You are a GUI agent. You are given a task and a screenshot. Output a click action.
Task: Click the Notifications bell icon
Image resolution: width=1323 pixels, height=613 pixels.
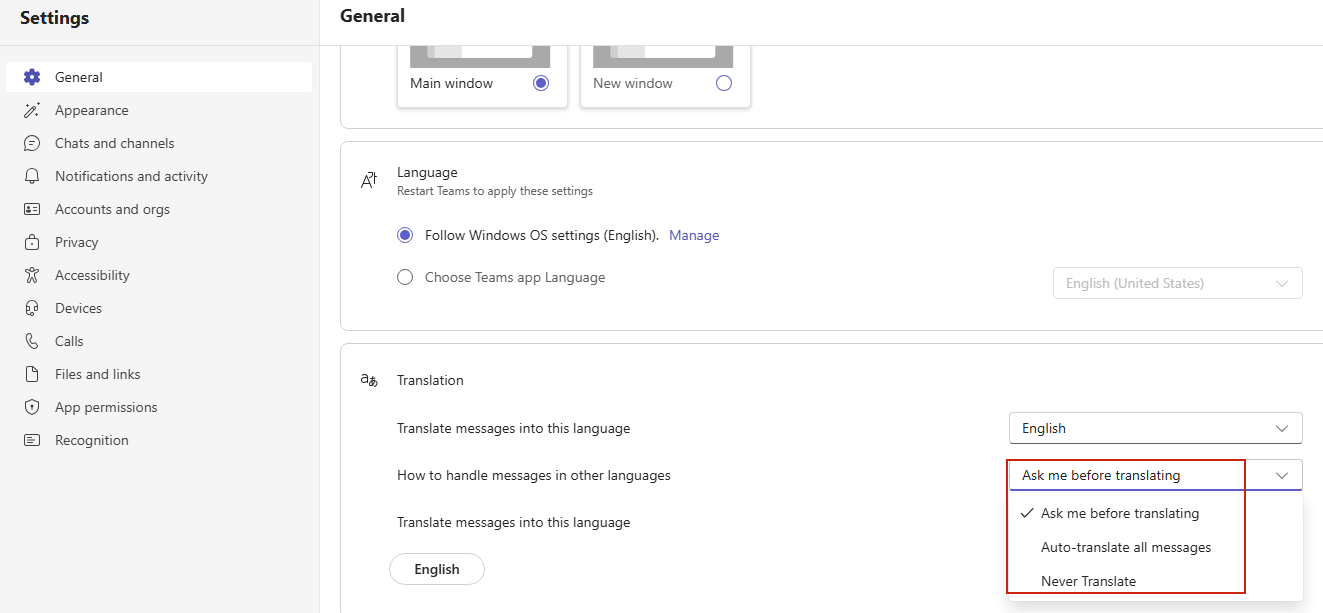tap(32, 176)
